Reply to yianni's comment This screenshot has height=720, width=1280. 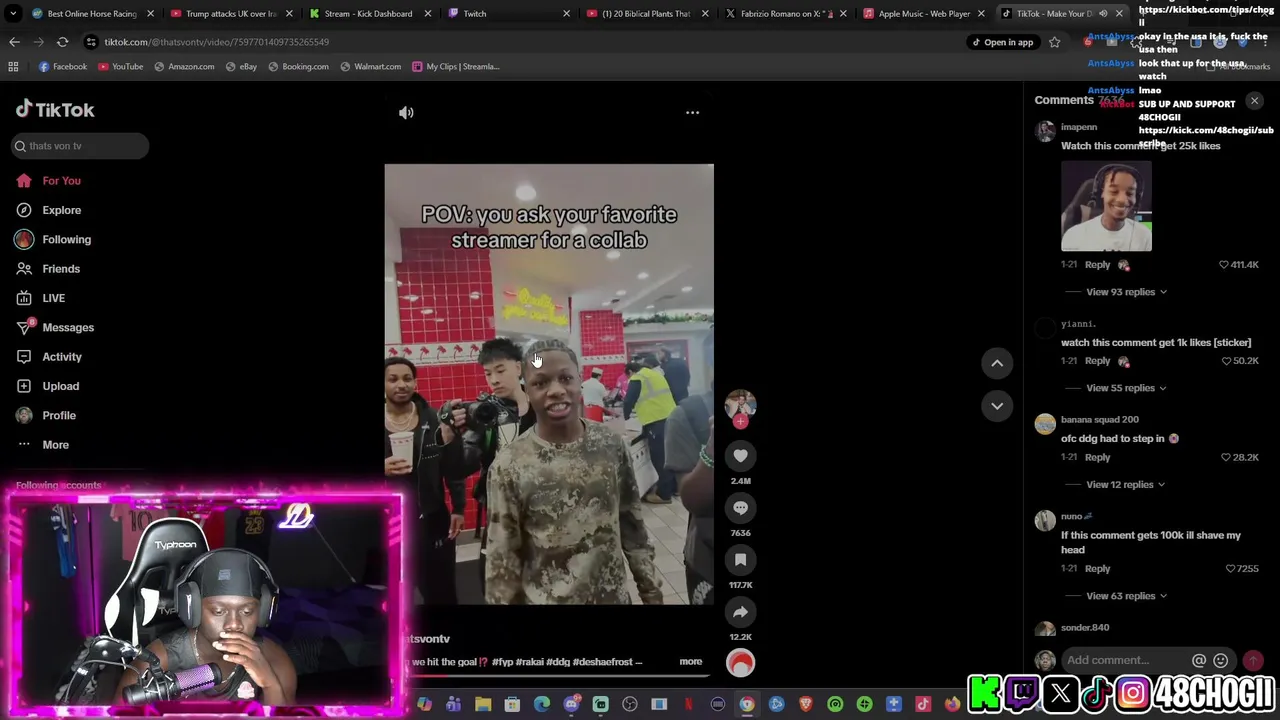point(1097,361)
